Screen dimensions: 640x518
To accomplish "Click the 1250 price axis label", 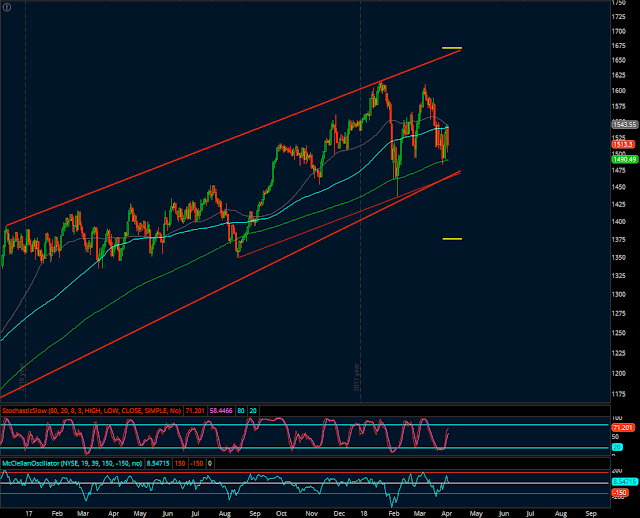I will pos(618,333).
